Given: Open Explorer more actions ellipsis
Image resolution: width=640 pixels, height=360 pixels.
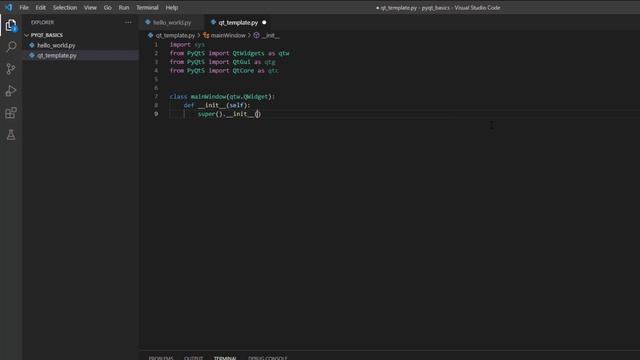Looking at the screenshot, I should click(128, 22).
